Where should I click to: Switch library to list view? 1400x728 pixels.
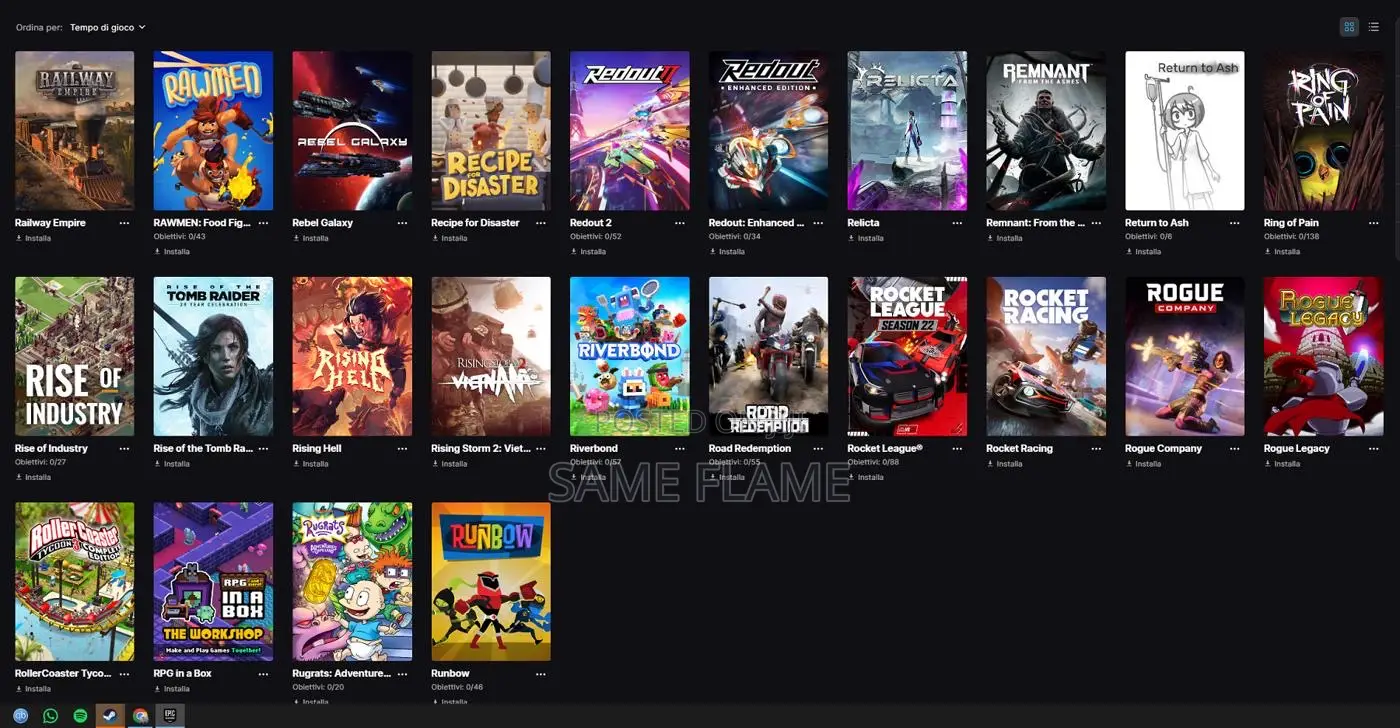pos(1374,27)
